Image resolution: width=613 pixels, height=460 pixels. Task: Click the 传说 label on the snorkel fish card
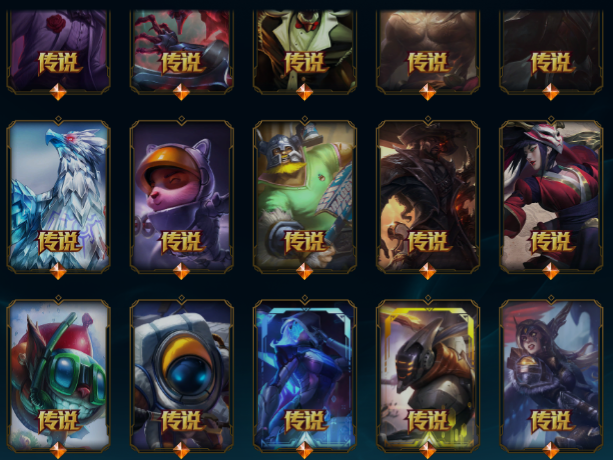coord(59,421)
